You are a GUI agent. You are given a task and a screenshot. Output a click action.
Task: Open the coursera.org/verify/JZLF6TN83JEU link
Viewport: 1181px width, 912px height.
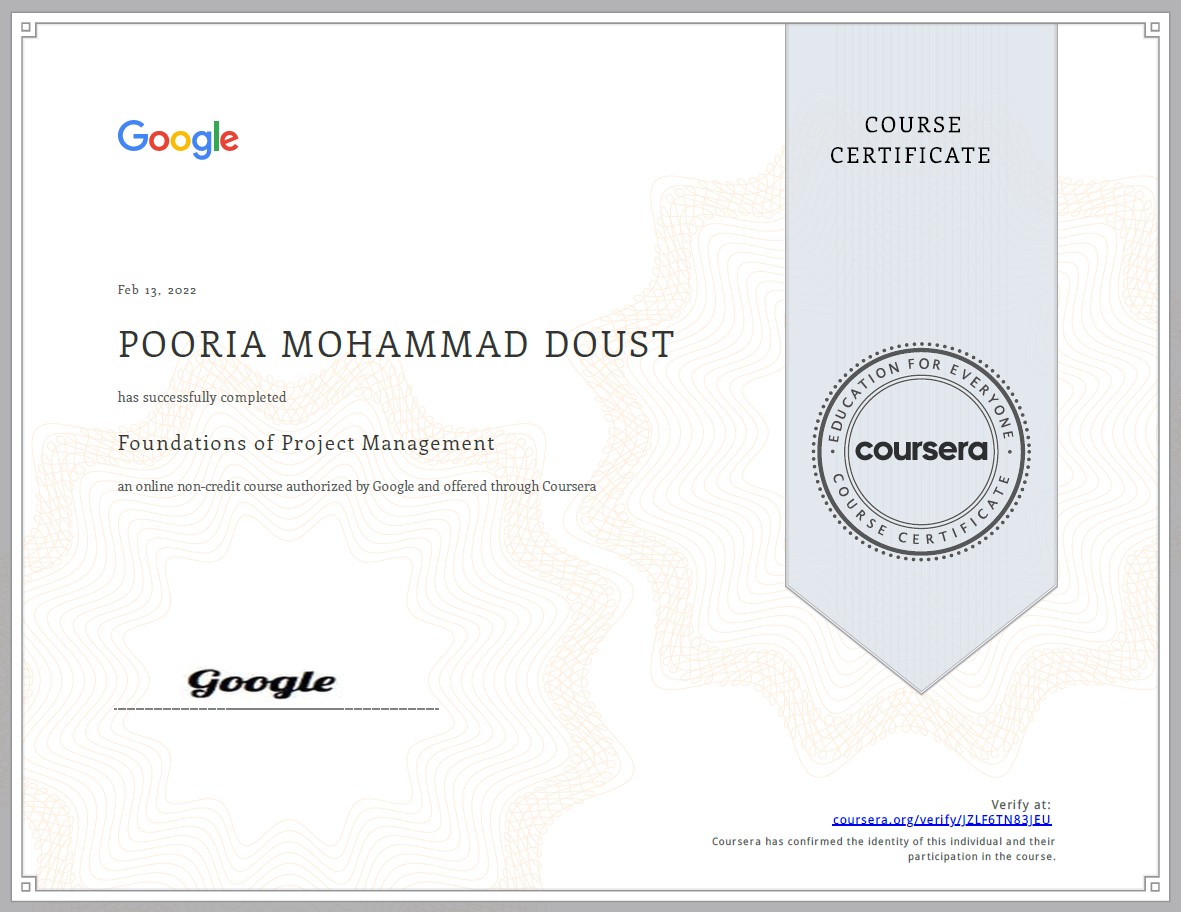941,819
